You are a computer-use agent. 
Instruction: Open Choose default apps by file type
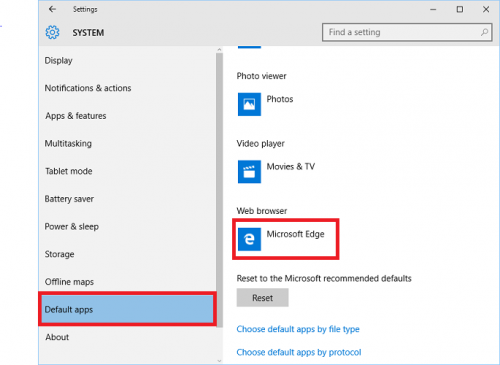(x=298, y=329)
